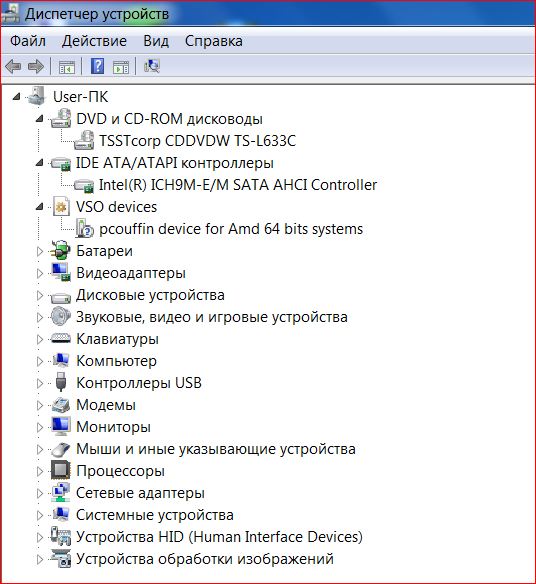Expand the Видеоадаптеры category

(x=39, y=273)
